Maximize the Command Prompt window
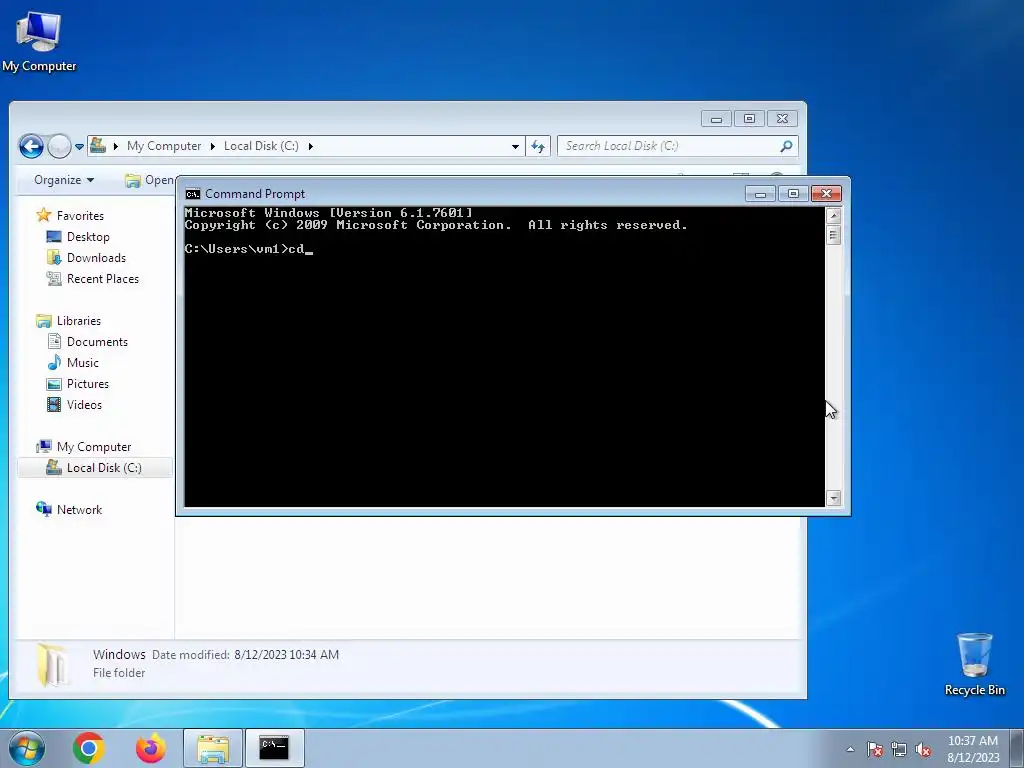The width and height of the screenshot is (1024, 768). pyautogui.click(x=793, y=194)
